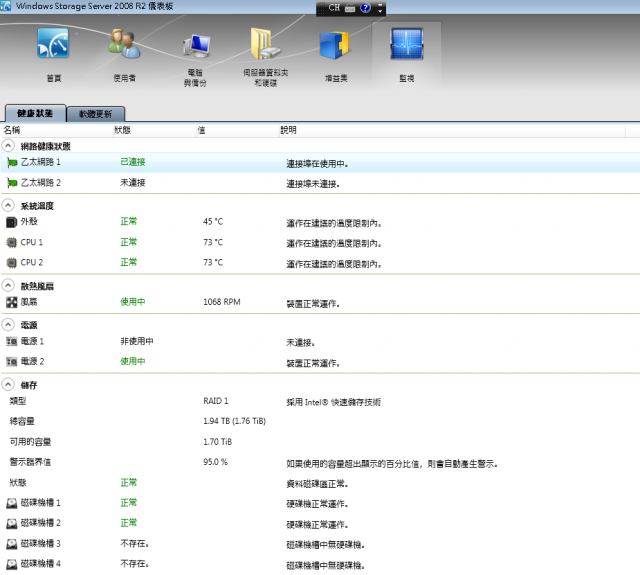The height and width of the screenshot is (575, 640).
Task: Click the 乙太網路 1 network card icon
Action: pos(12,163)
